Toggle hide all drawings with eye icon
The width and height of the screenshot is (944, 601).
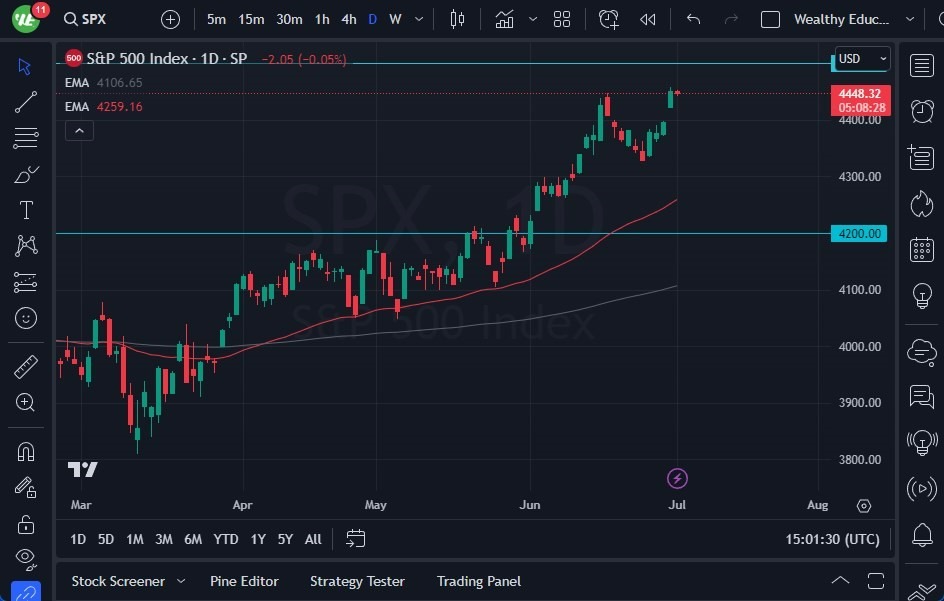click(x=26, y=560)
